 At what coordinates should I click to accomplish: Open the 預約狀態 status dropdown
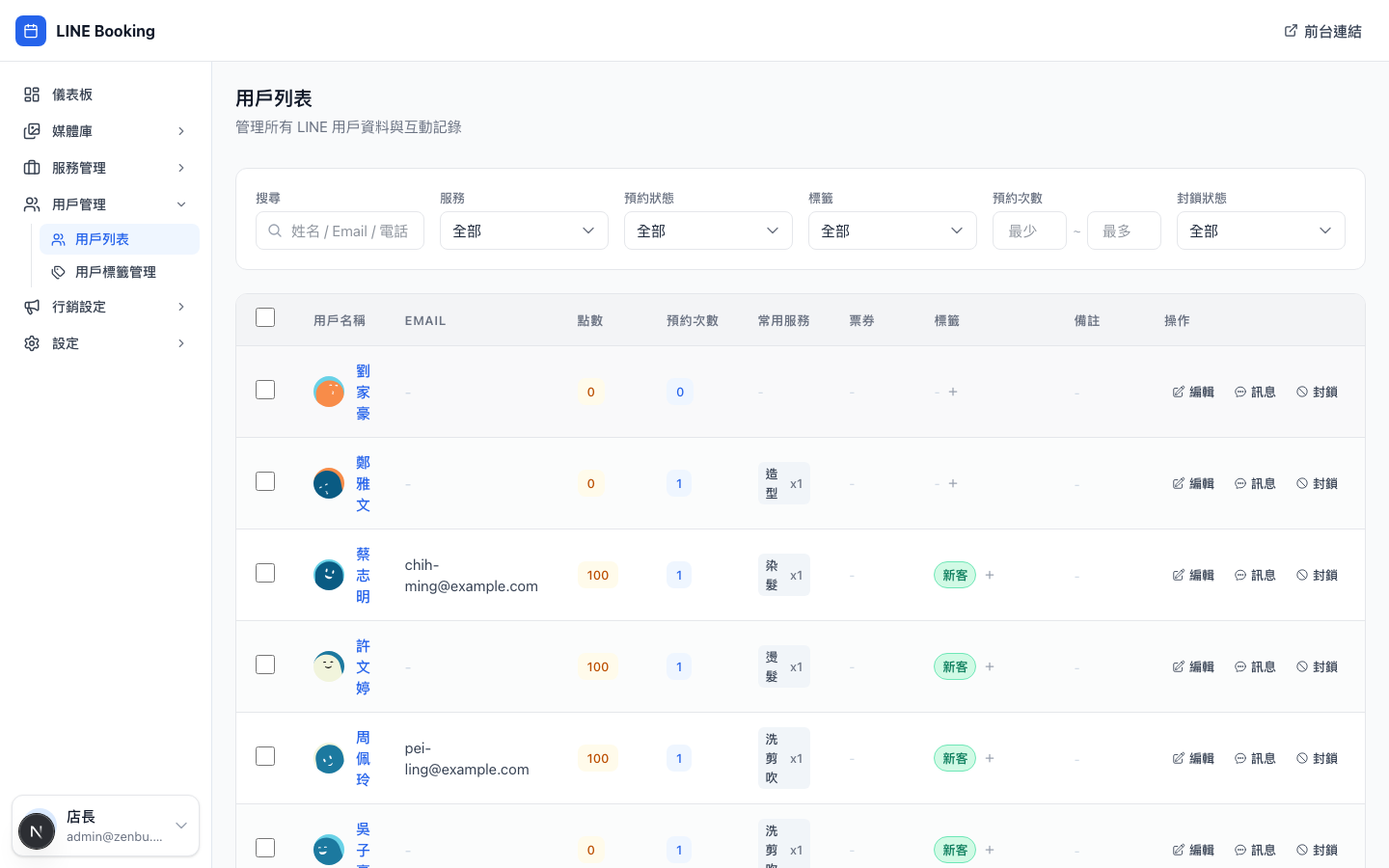pos(708,231)
